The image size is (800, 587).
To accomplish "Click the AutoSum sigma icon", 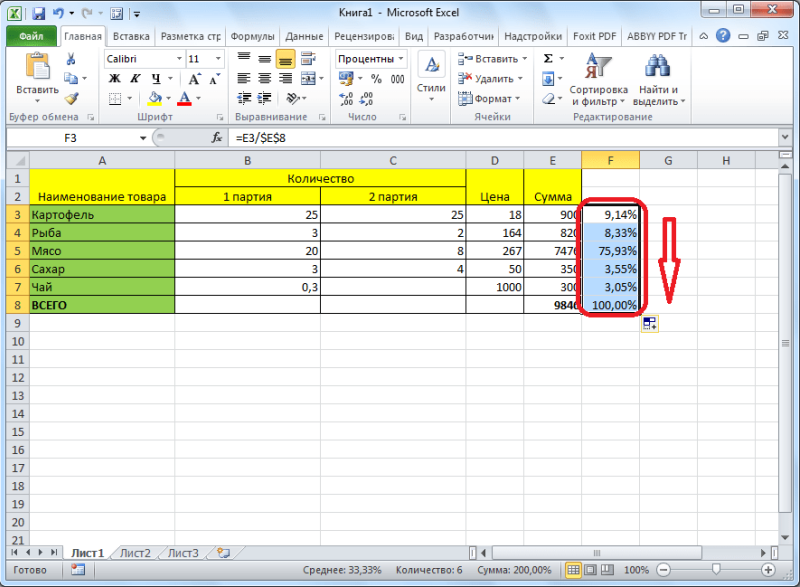I will [548, 59].
